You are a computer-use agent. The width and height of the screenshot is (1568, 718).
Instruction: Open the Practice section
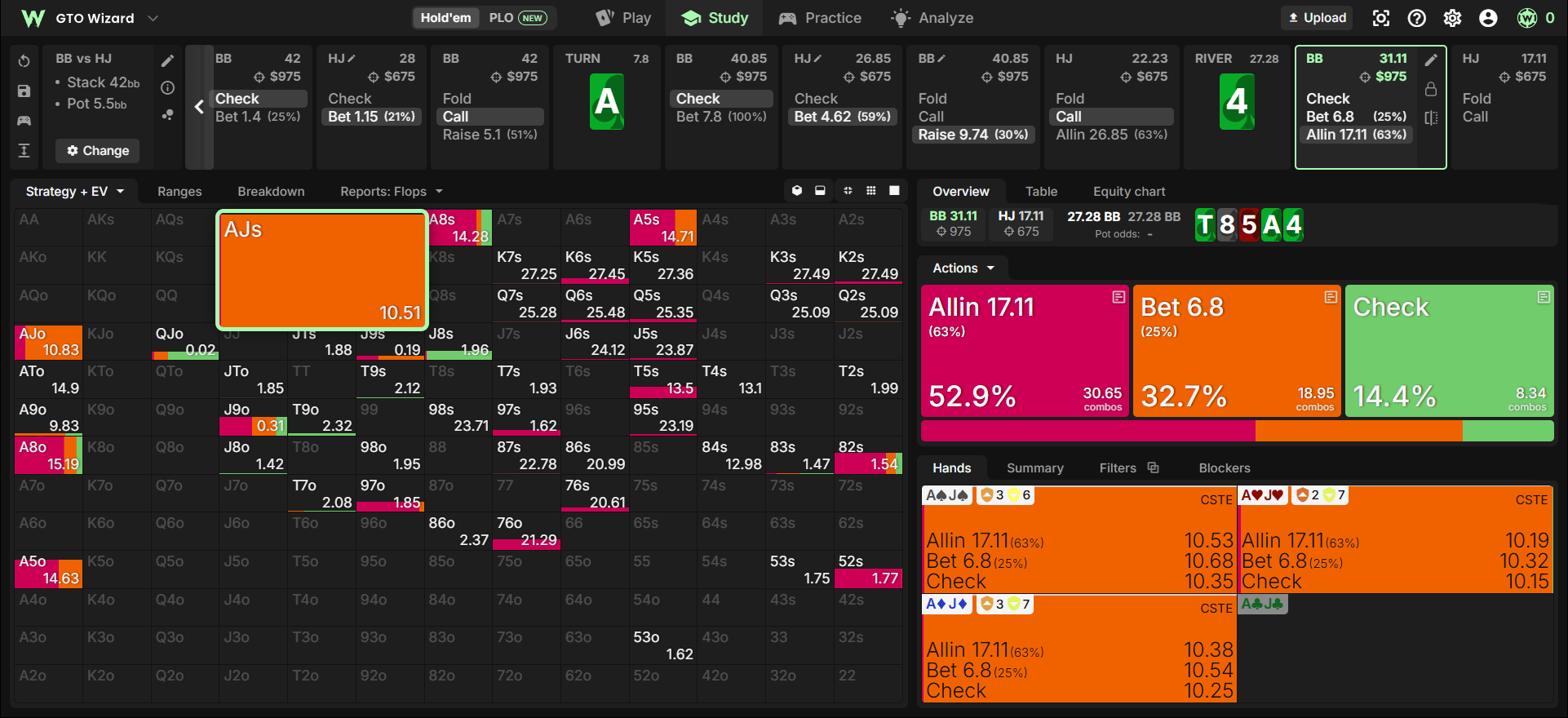(x=820, y=18)
